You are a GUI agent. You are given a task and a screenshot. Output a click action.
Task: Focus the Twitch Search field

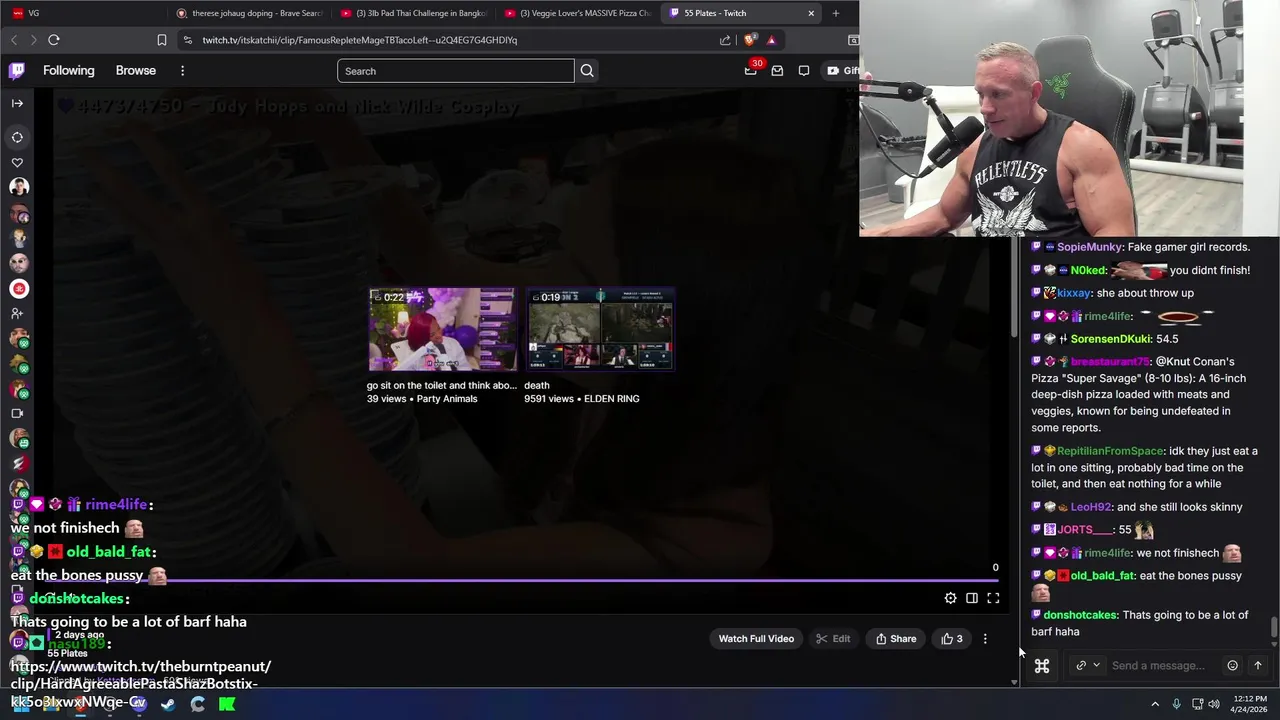pos(456,71)
